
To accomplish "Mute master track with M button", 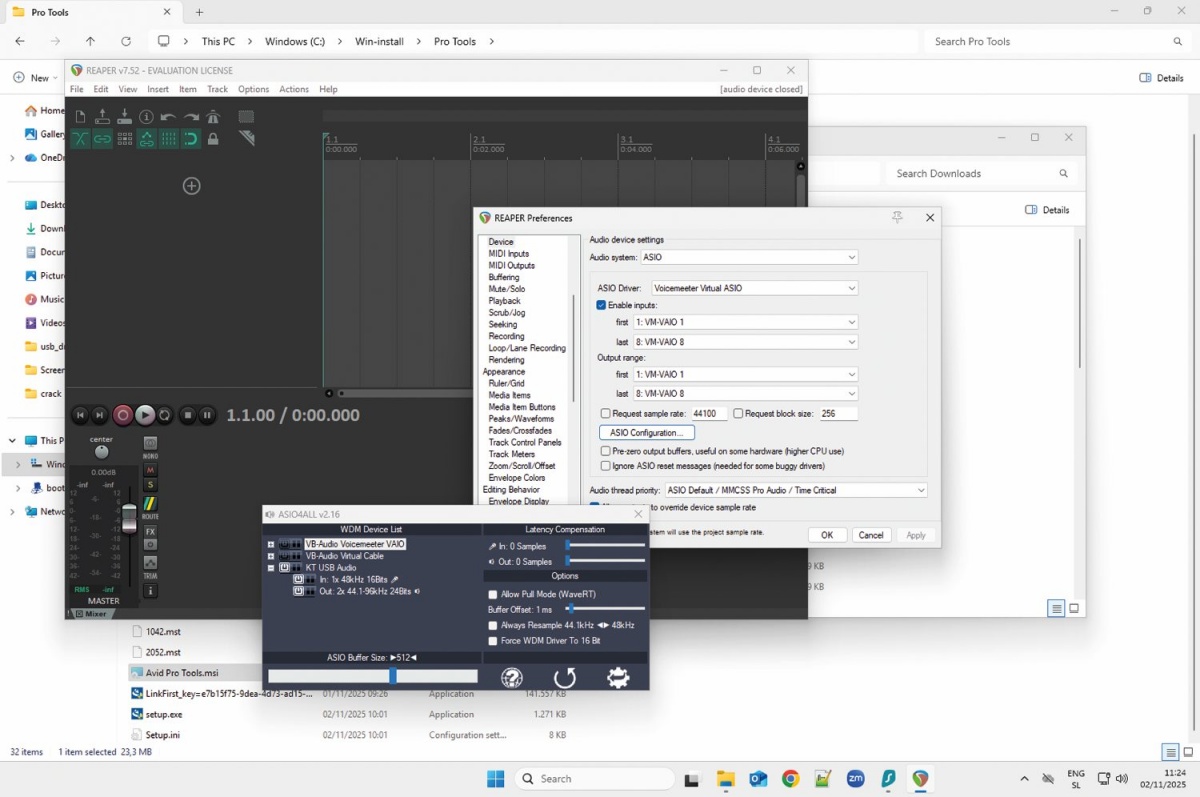I will click(150, 470).
